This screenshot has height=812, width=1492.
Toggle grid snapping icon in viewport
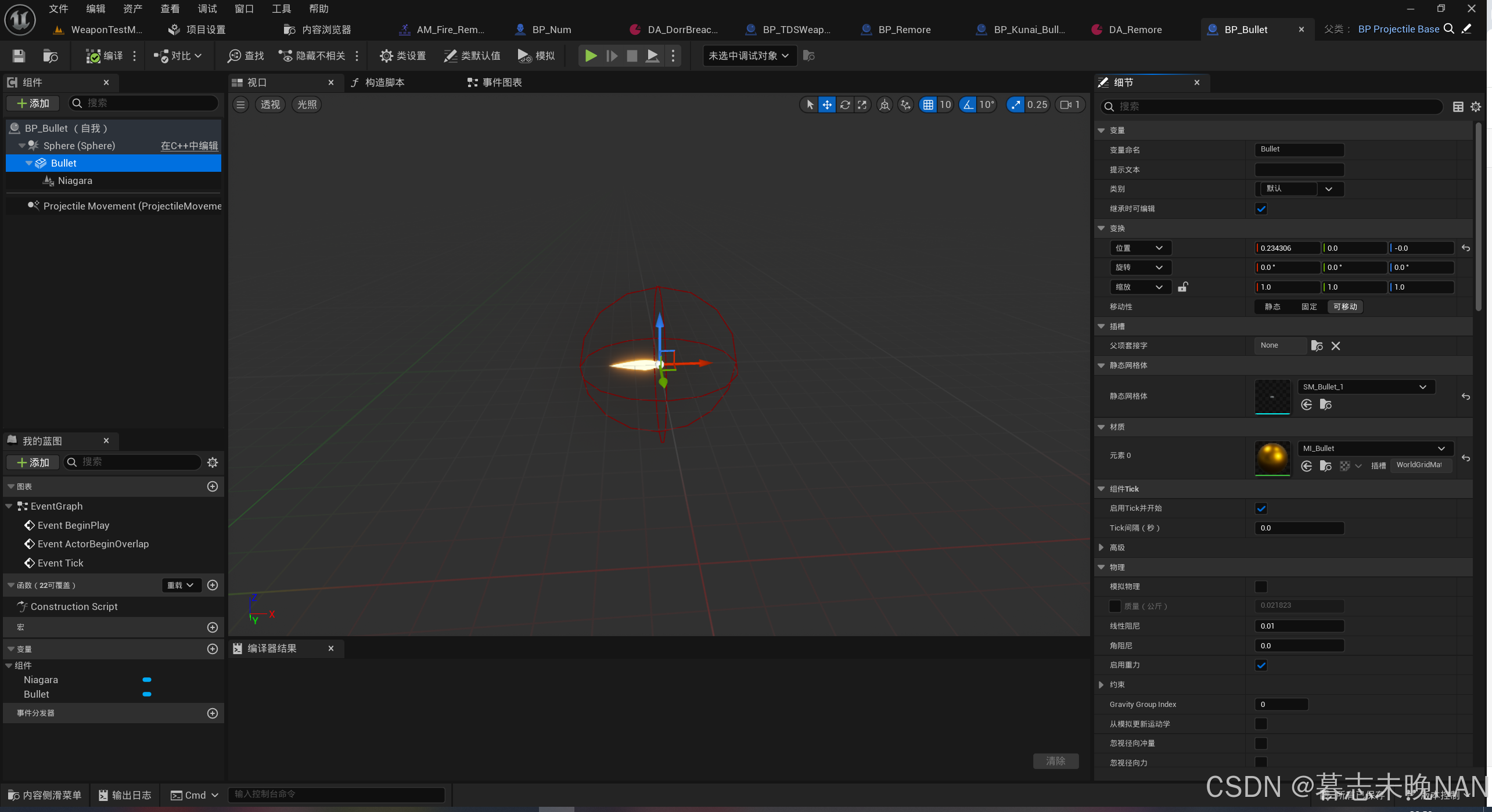pyautogui.click(x=928, y=104)
